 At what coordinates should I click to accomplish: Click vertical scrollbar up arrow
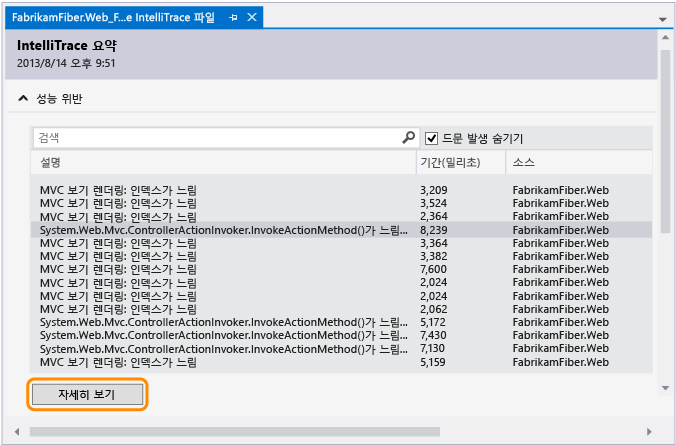(x=665, y=38)
